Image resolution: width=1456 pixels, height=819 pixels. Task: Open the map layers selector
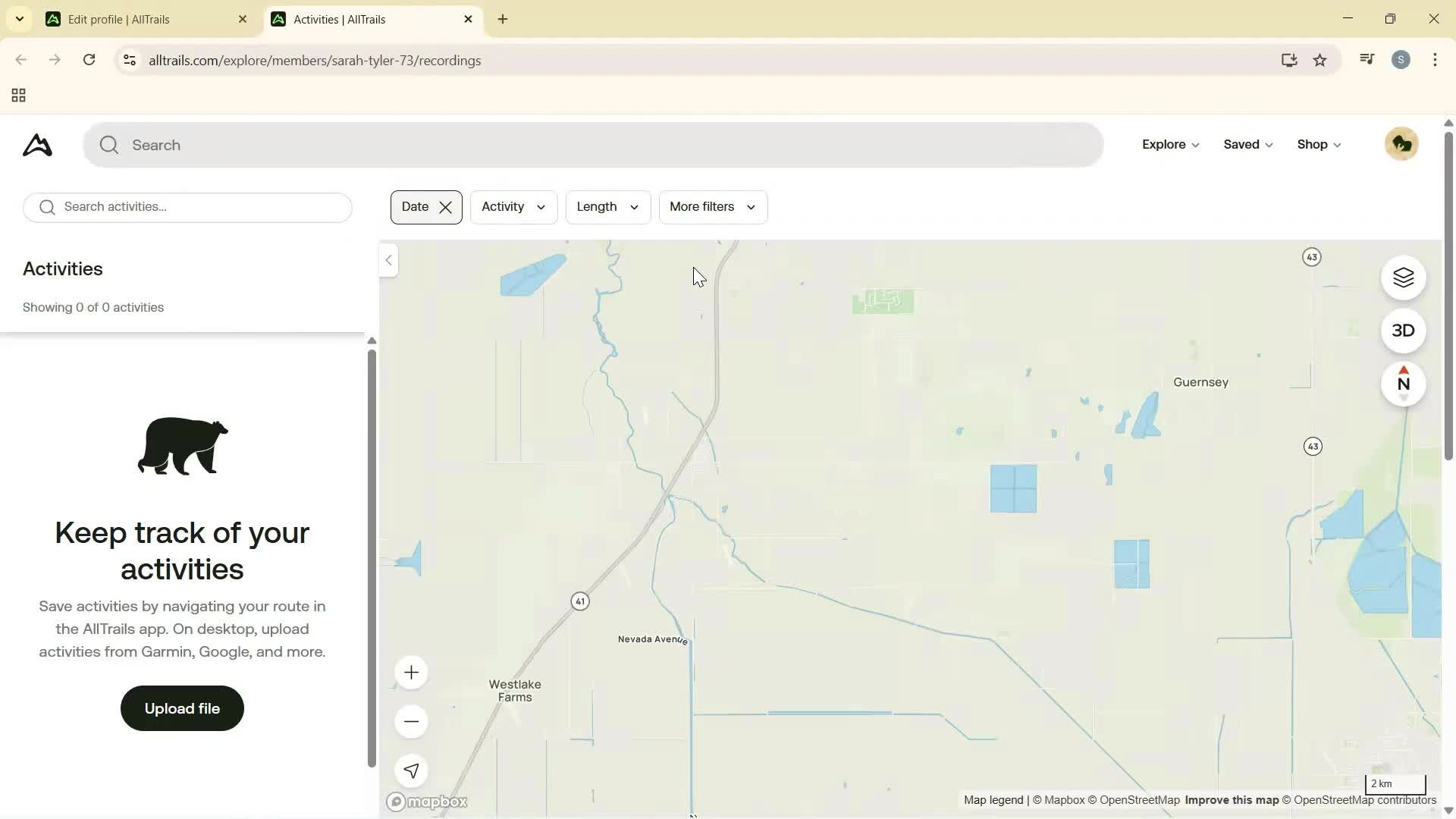coord(1404,278)
